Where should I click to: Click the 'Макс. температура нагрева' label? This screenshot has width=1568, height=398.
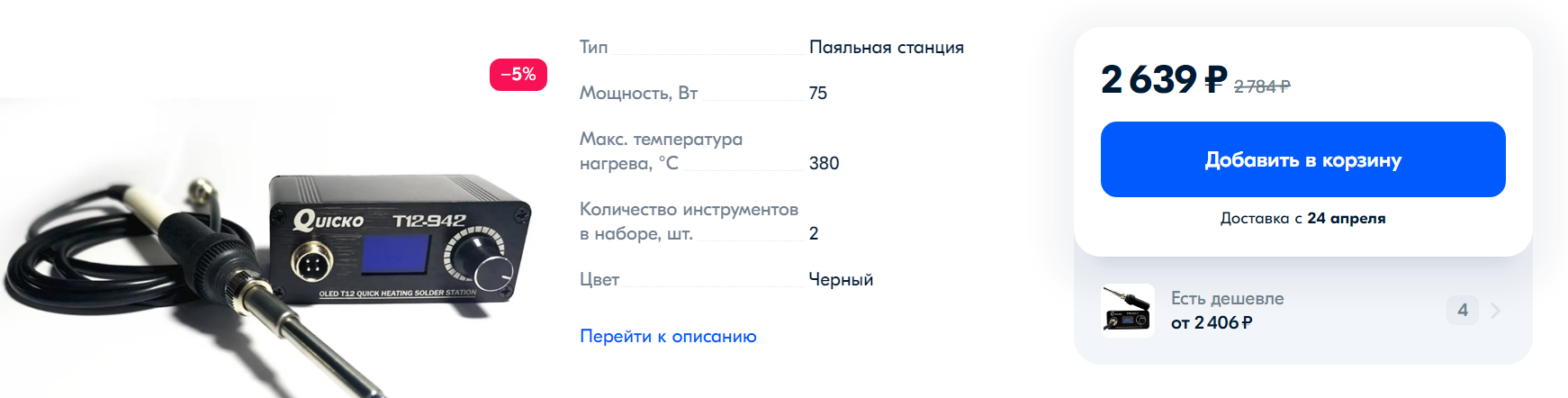661,151
